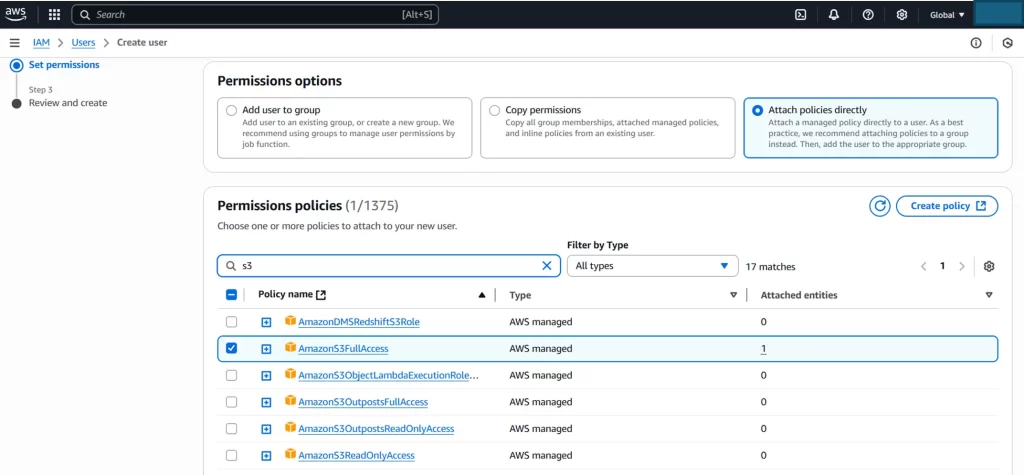Click the policy icon of AmazonS3FullAccess
This screenshot has height=475, width=1024.
(291, 348)
